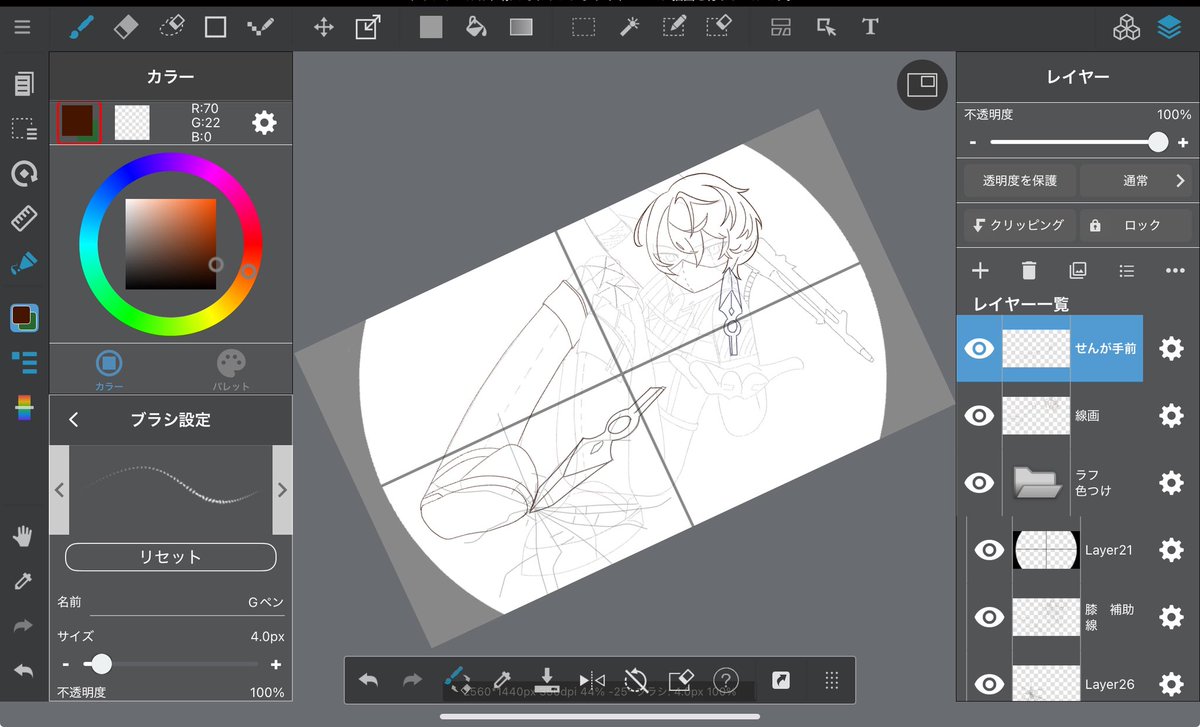Select the hand pan tool in sidebar

pos(23,537)
